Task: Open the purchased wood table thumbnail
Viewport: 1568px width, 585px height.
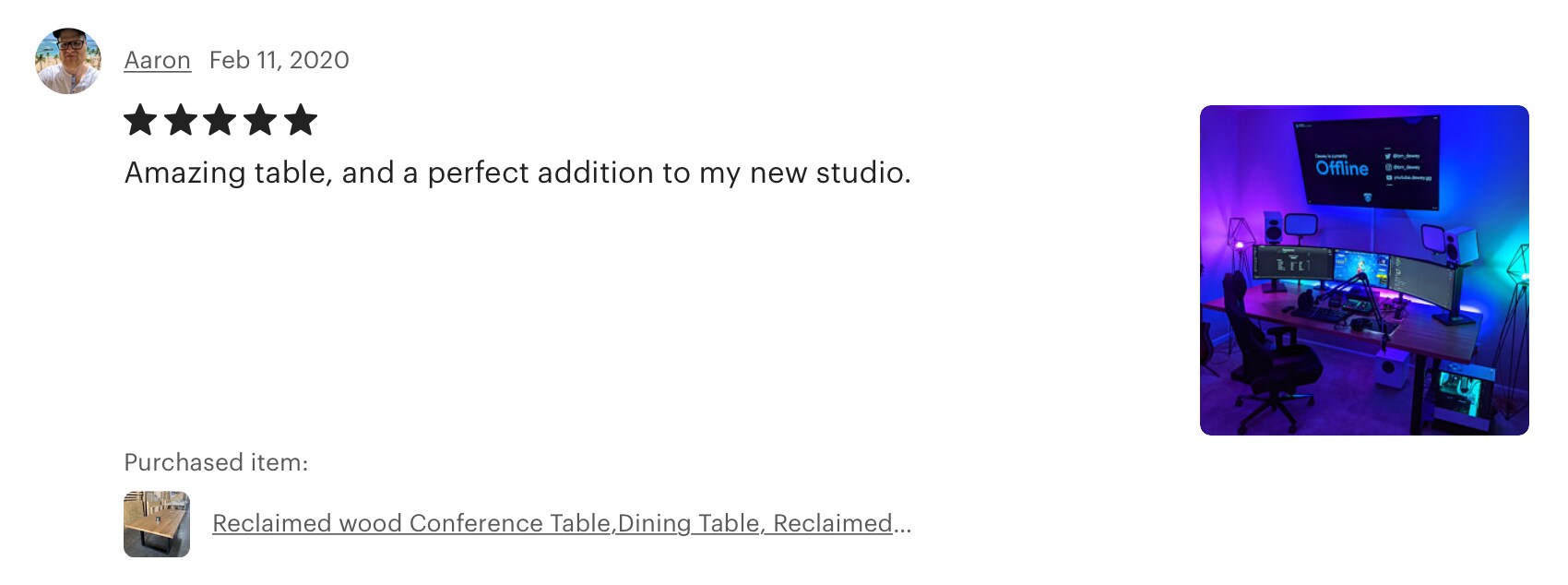Action: tap(157, 524)
